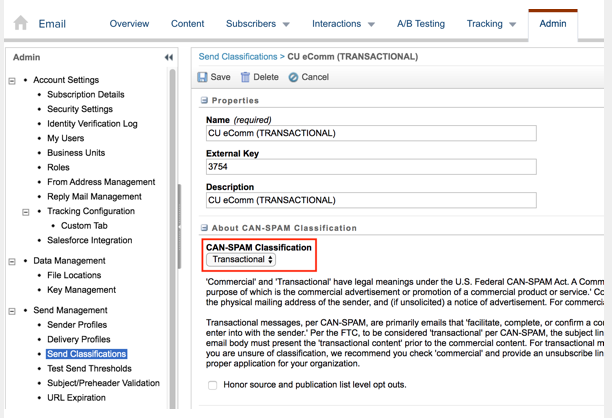This screenshot has height=418, width=612.
Task: Open Subject/Preheader Validation
Action: (x=103, y=383)
